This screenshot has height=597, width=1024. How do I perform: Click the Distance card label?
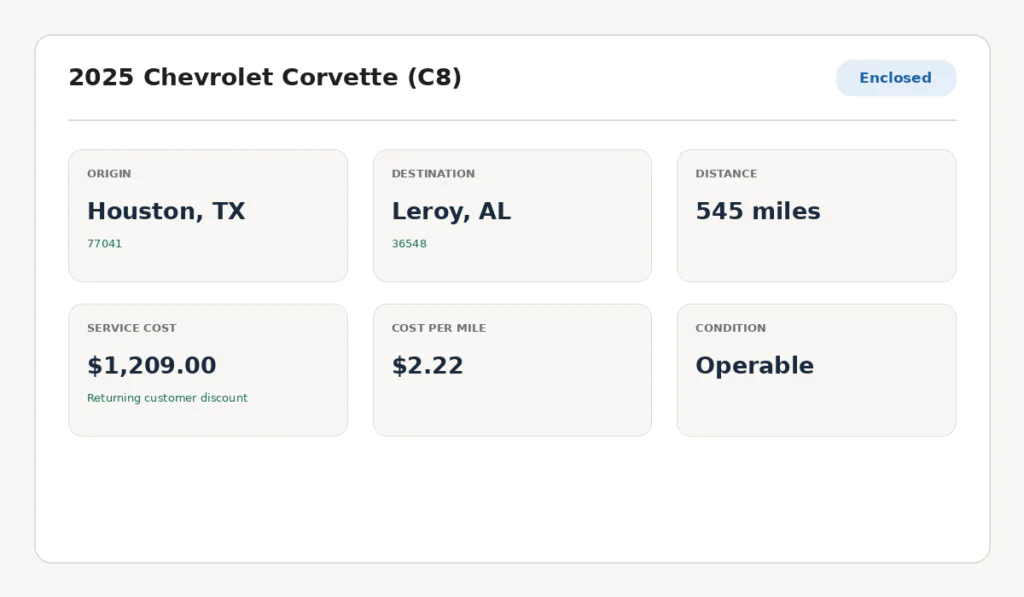point(726,174)
